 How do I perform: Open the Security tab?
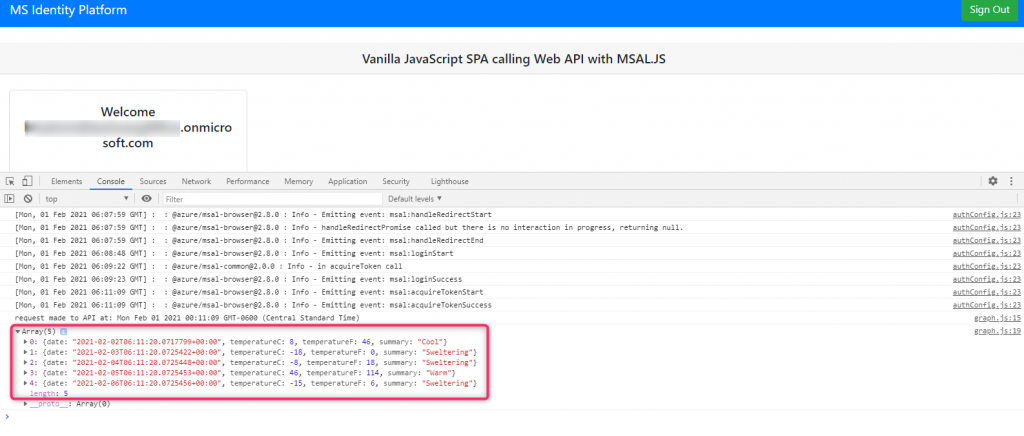coord(396,181)
